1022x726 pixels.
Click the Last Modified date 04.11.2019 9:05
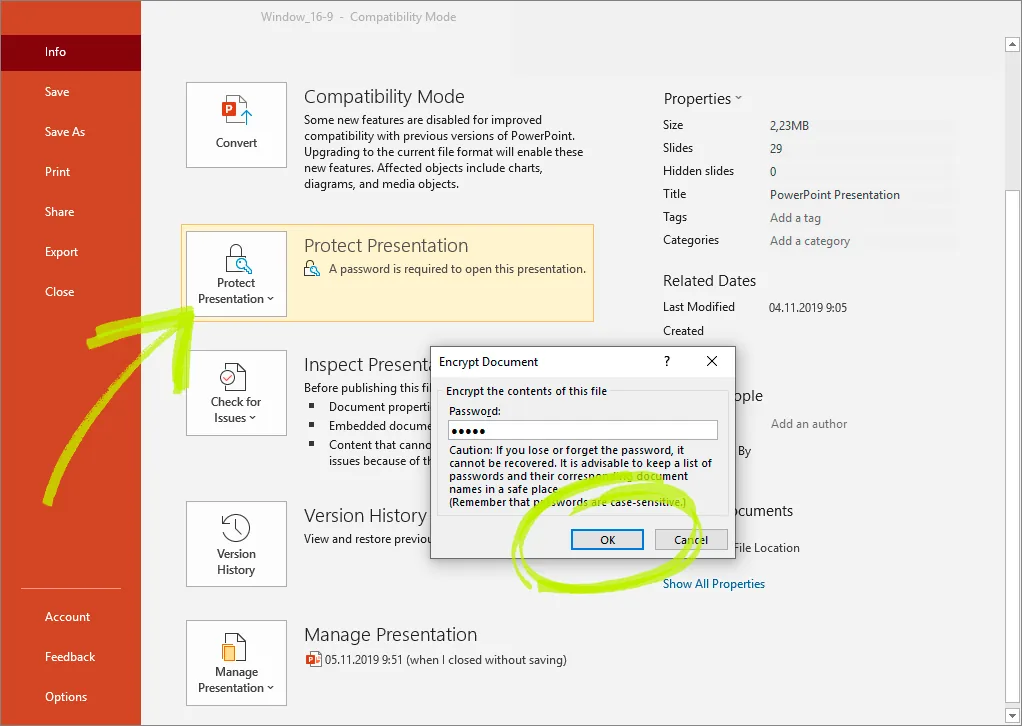coord(808,308)
